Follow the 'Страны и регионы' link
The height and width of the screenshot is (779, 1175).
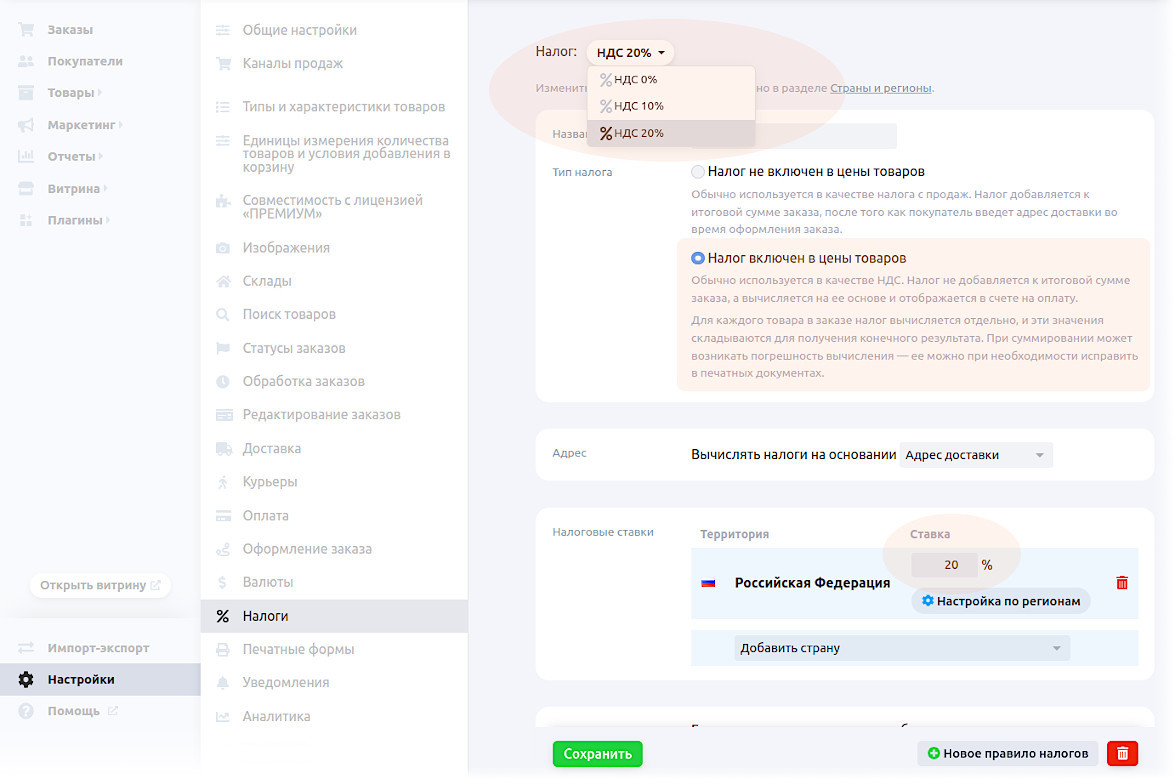pos(880,88)
